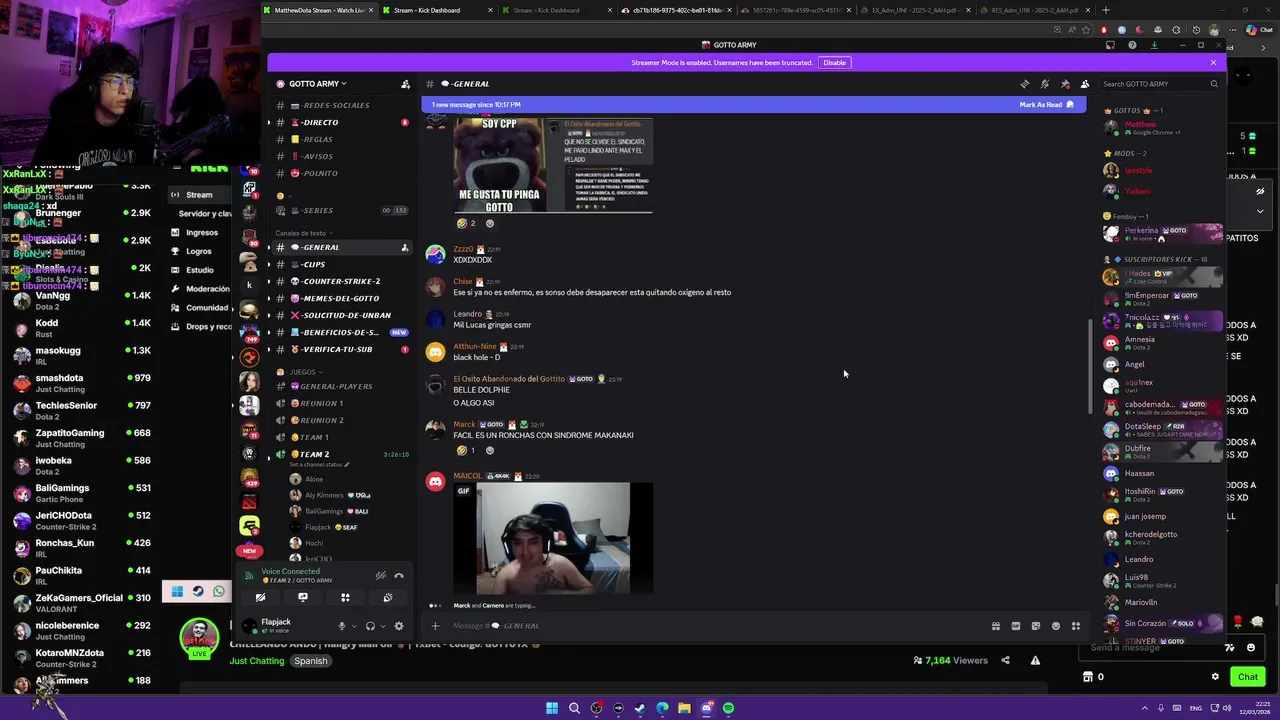Collapse the JUEGOS category
1280x720 pixels.
pyautogui.click(x=298, y=372)
